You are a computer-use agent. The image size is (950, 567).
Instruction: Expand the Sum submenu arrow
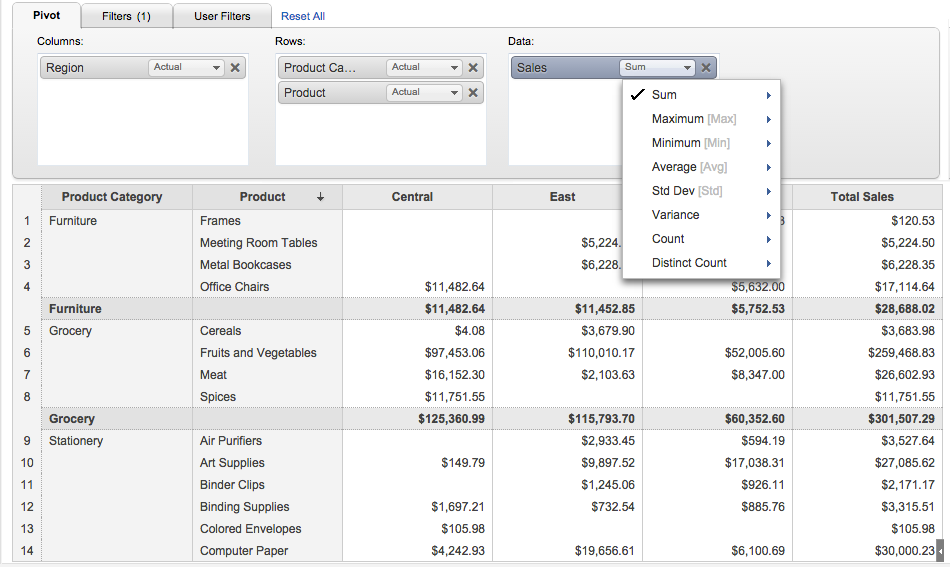click(768, 95)
